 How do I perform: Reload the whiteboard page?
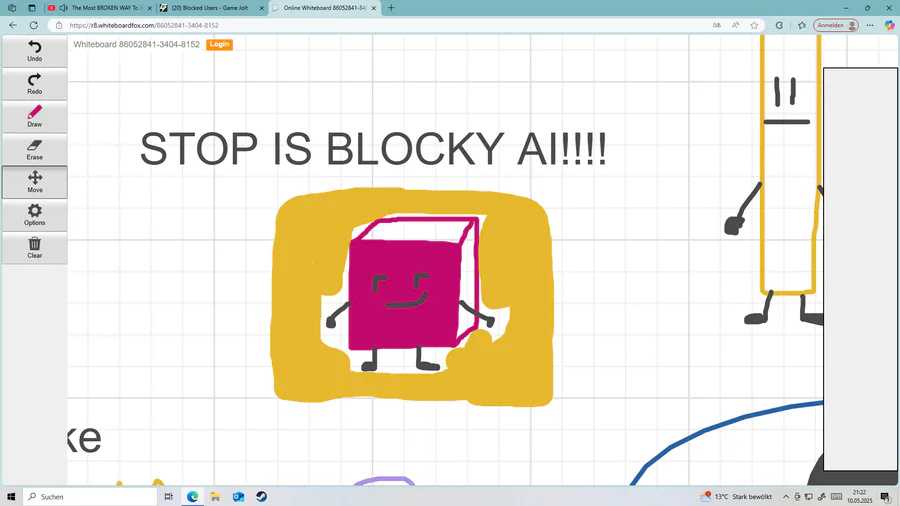point(33,25)
